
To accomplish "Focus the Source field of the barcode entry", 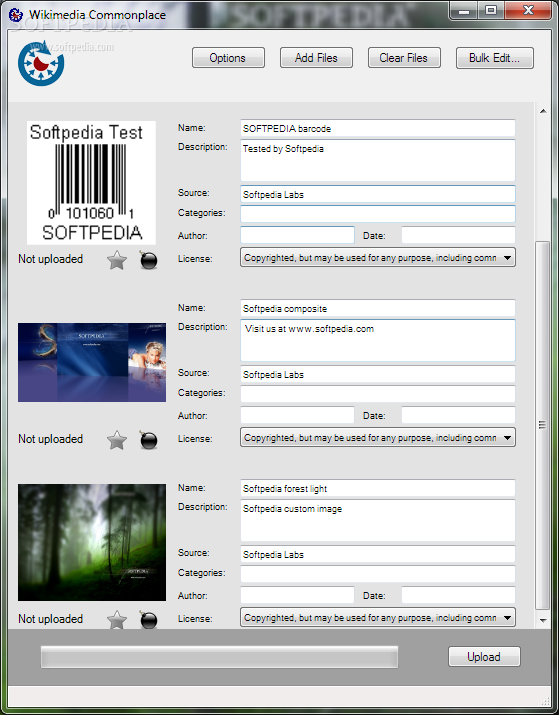I will [378, 194].
